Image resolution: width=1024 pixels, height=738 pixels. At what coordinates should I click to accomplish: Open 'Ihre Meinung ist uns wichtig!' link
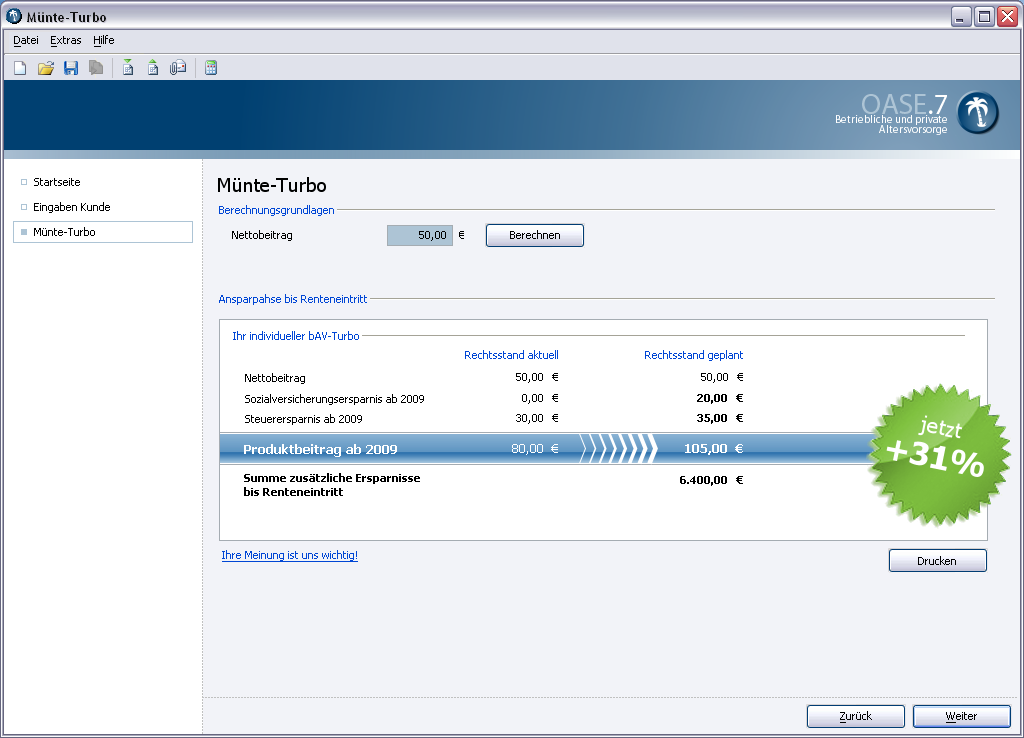coord(289,555)
